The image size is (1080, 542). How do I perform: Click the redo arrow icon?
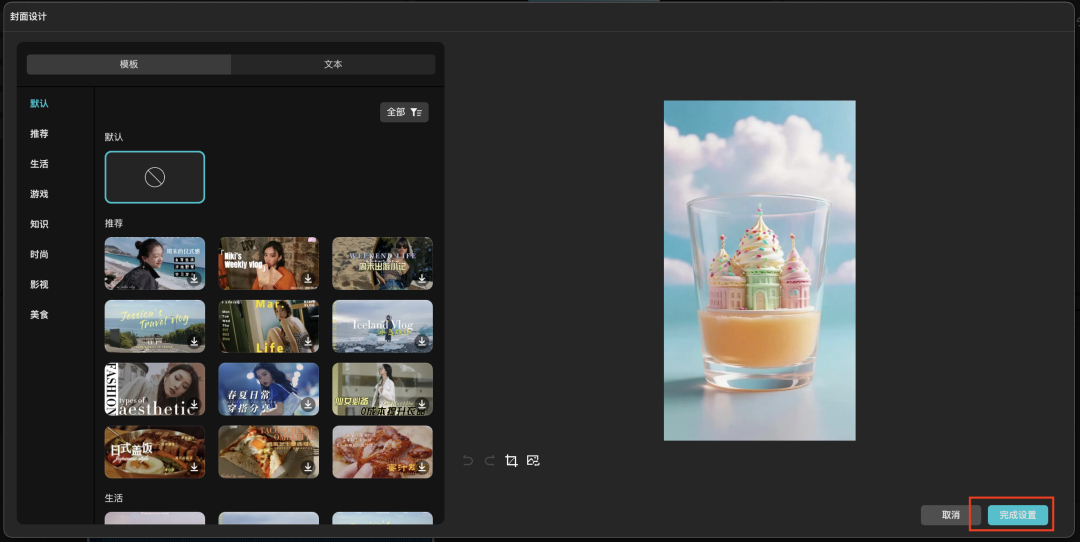489,460
